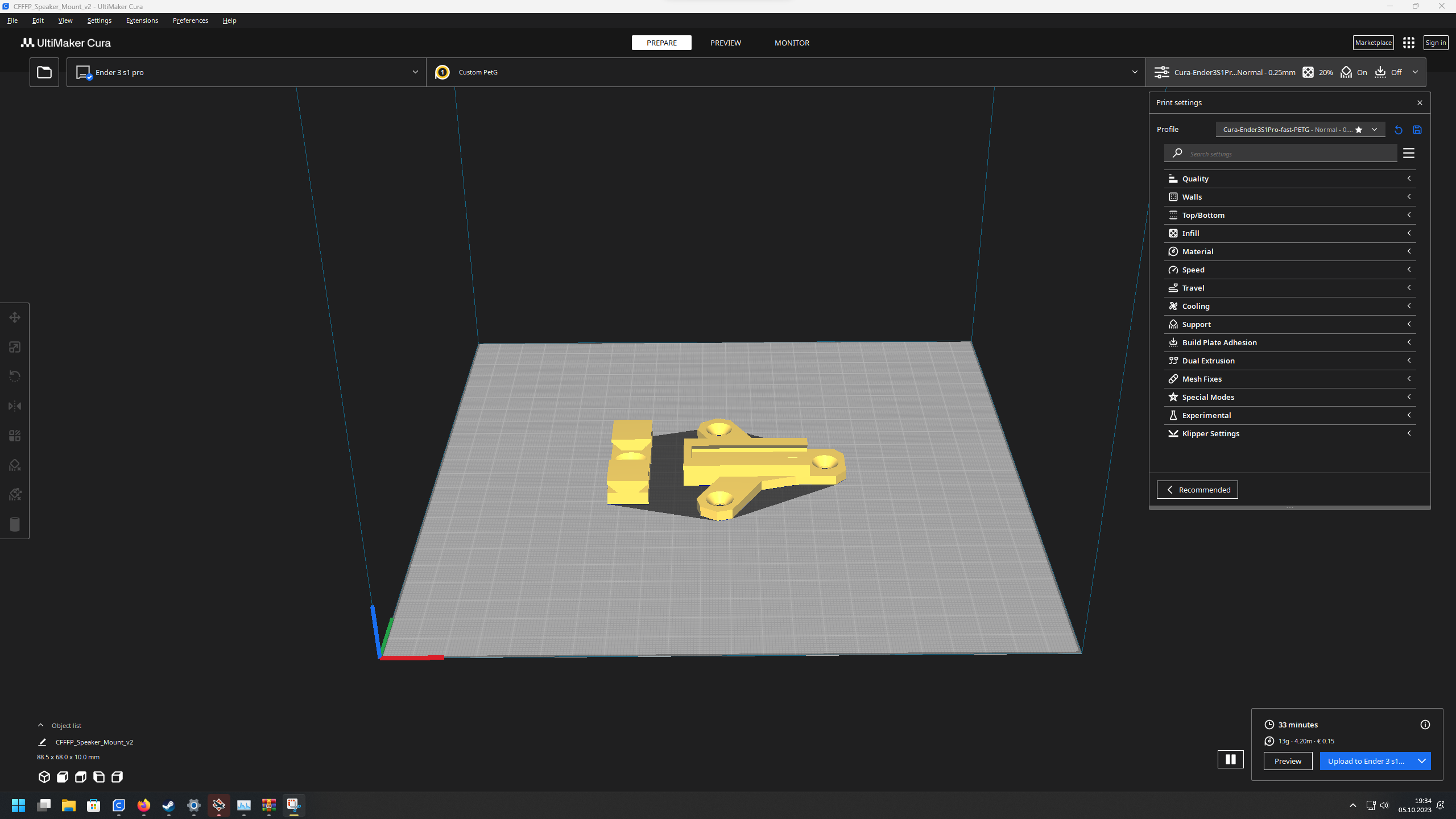Image resolution: width=1456 pixels, height=819 pixels.
Task: Reset profile changes with undo icon
Action: pyautogui.click(x=1399, y=130)
